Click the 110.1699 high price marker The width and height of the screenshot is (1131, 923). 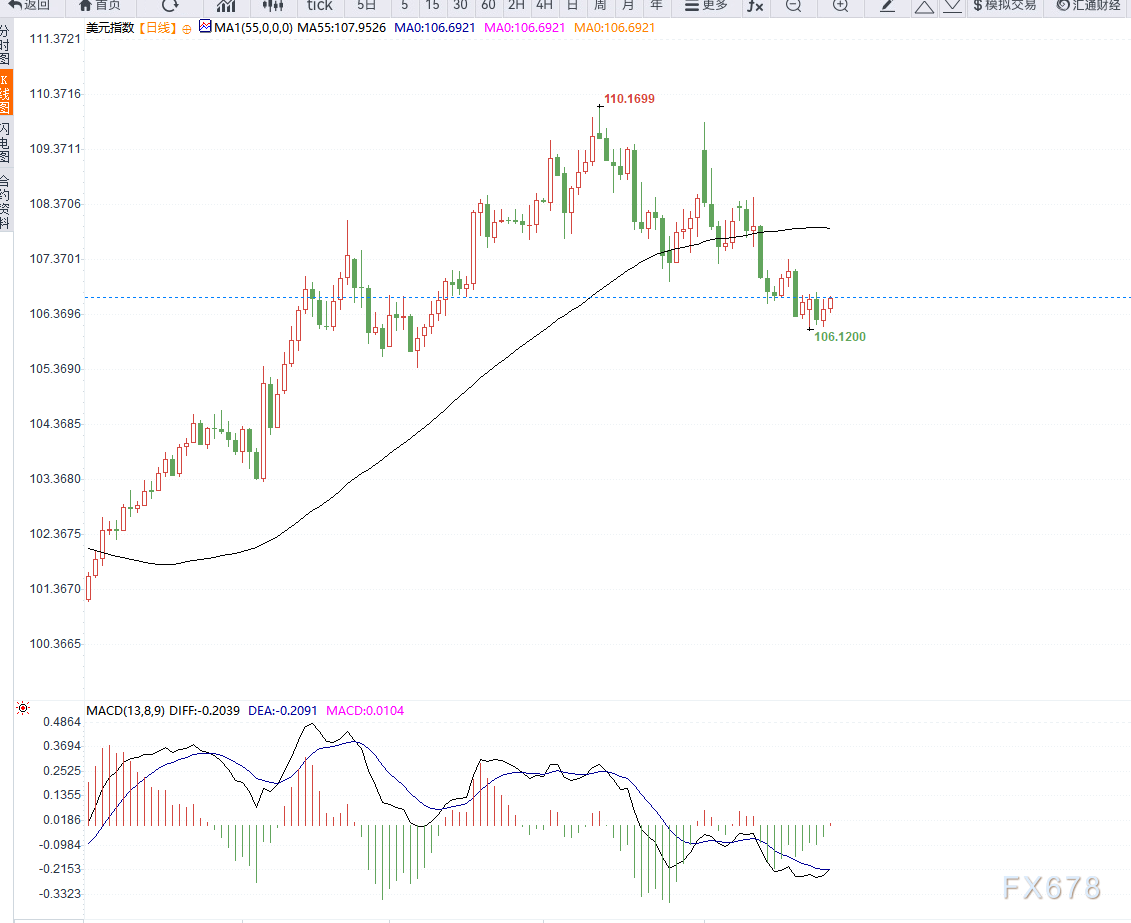629,99
